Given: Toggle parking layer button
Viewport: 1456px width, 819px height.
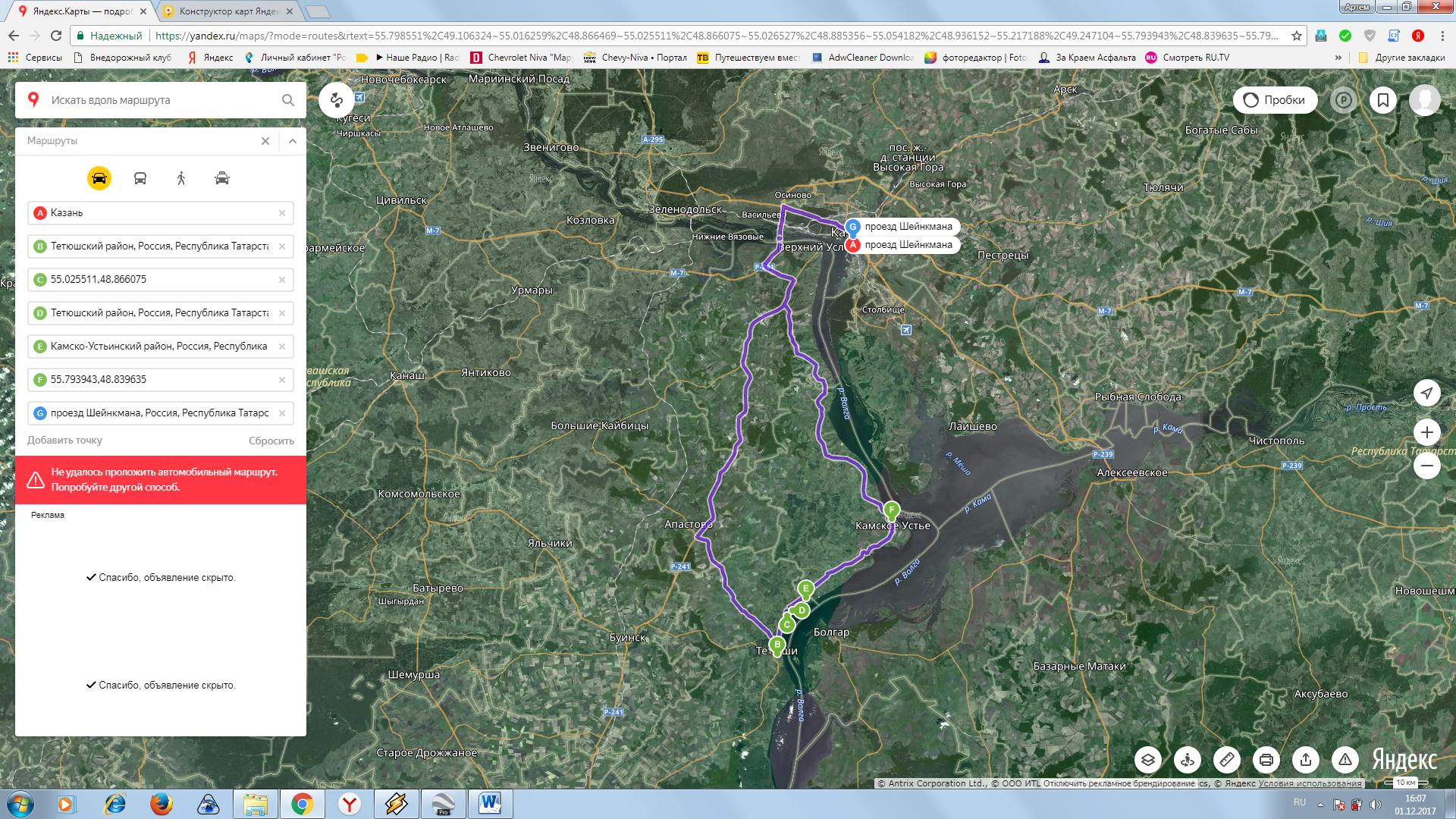Looking at the screenshot, I should [1344, 100].
